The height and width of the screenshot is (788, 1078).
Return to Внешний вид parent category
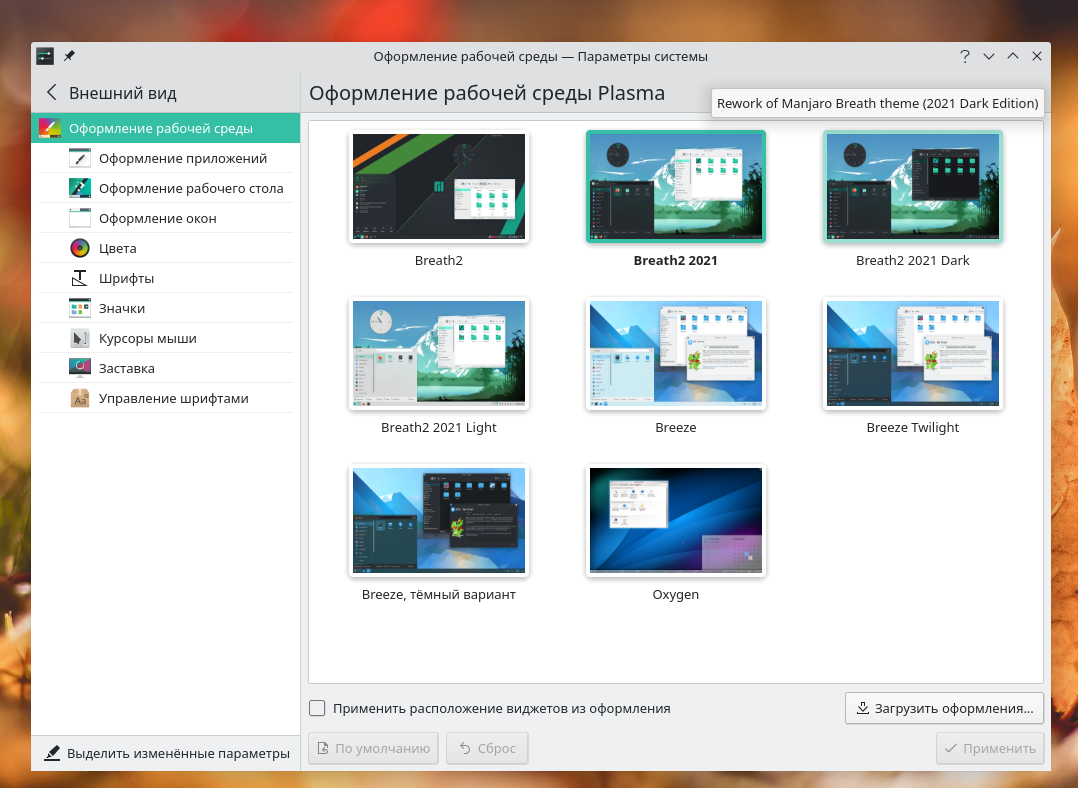110,93
